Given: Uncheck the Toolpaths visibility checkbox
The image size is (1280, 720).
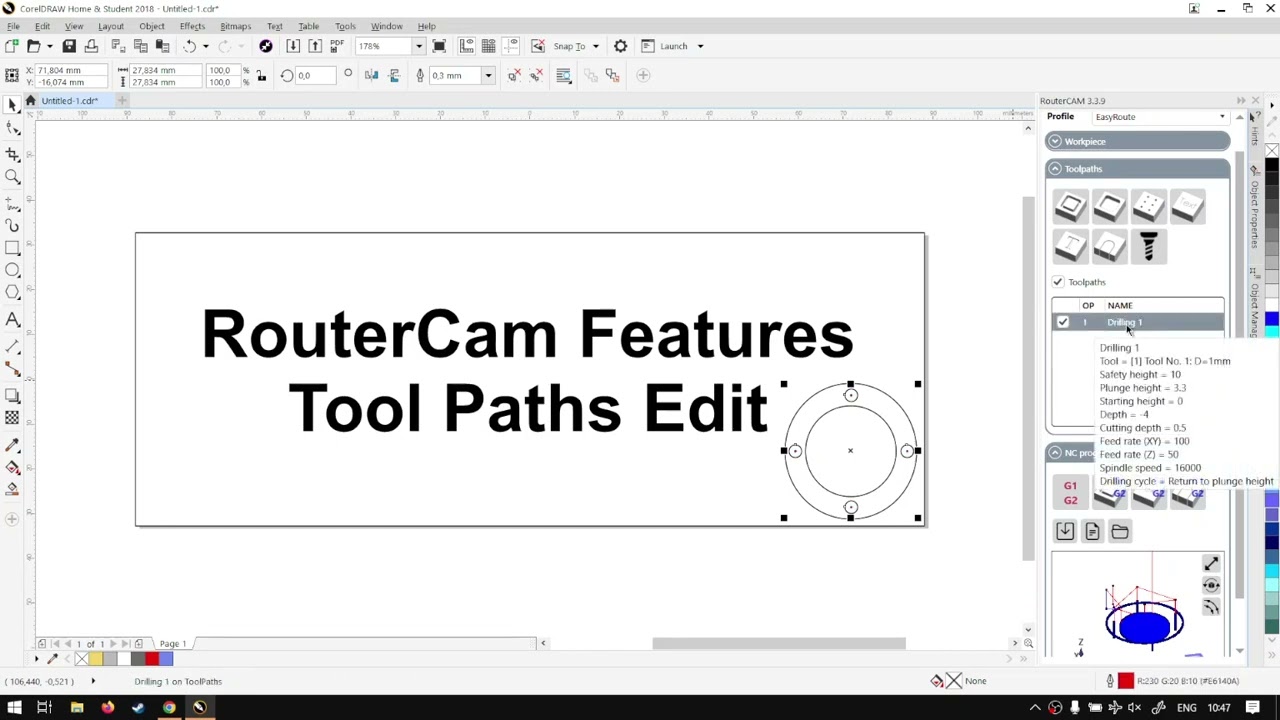Looking at the screenshot, I should pos(1058,282).
